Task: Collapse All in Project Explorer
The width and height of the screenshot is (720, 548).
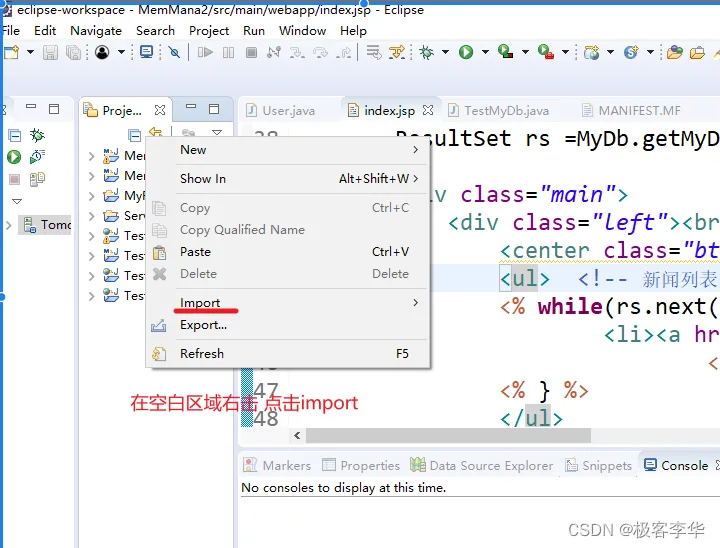Action: click(135, 135)
